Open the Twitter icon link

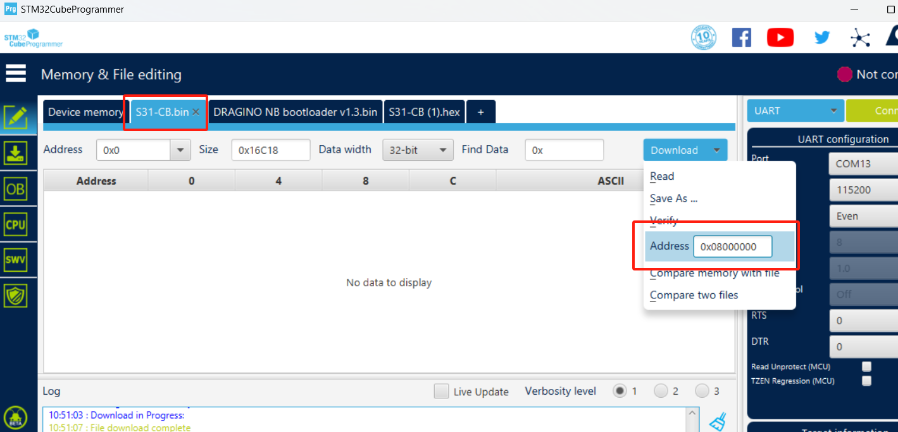point(822,38)
